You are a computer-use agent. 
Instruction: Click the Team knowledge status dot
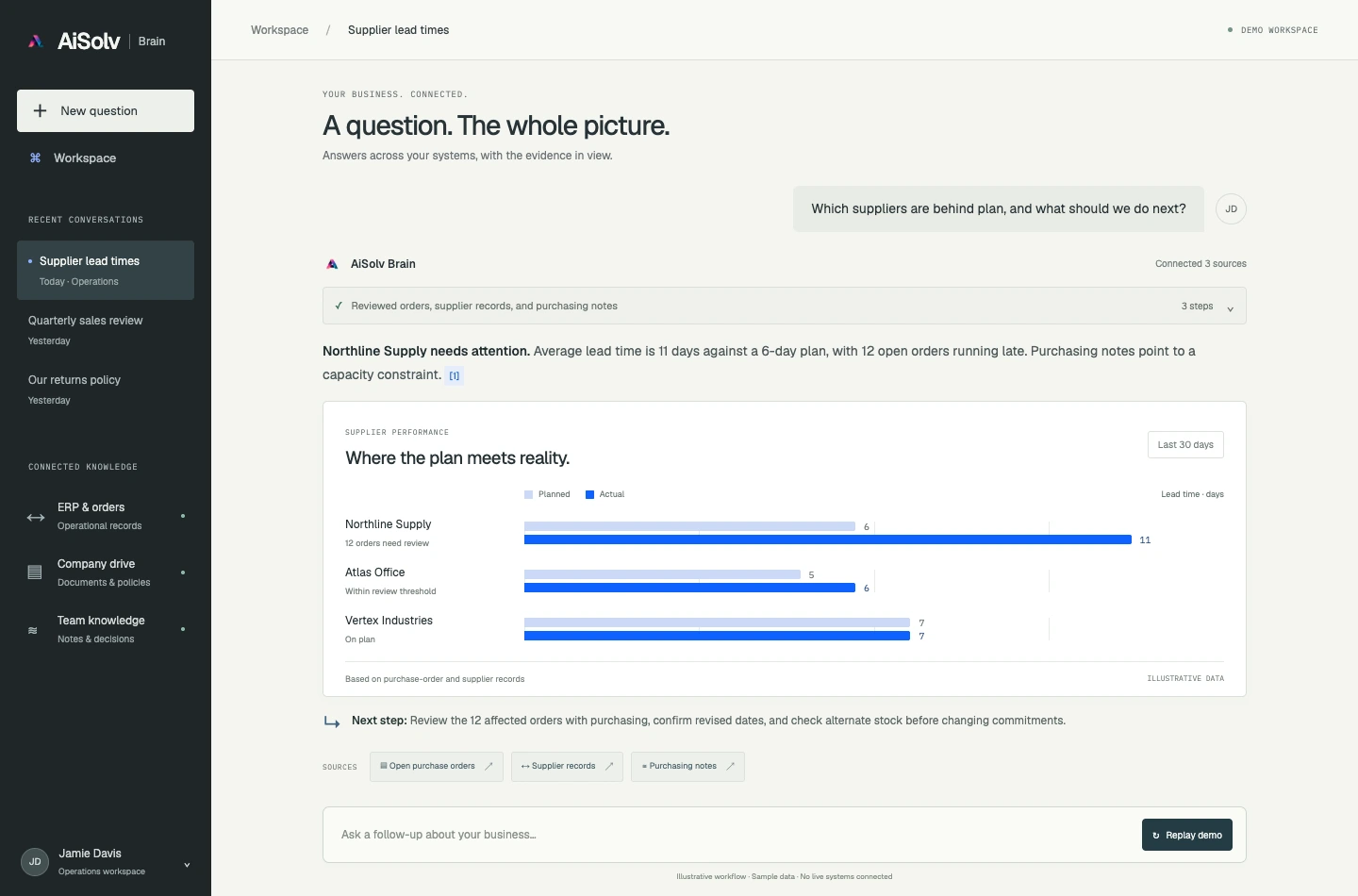pyautogui.click(x=183, y=629)
